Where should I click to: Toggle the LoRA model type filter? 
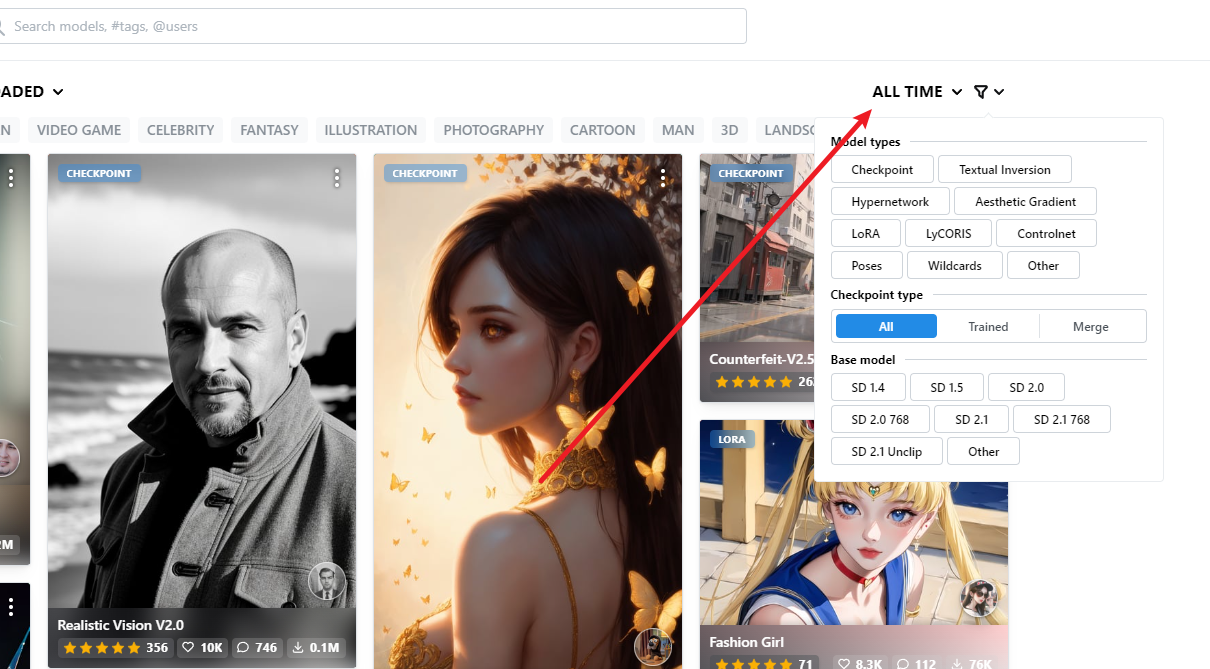point(865,233)
